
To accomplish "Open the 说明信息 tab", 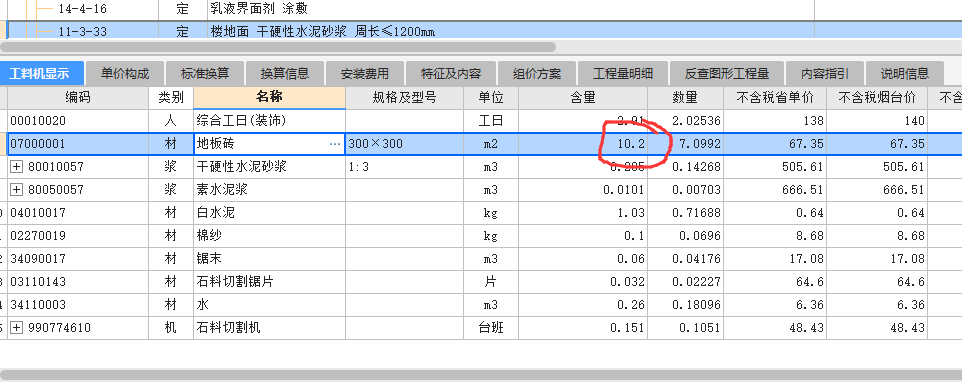I will coord(904,74).
